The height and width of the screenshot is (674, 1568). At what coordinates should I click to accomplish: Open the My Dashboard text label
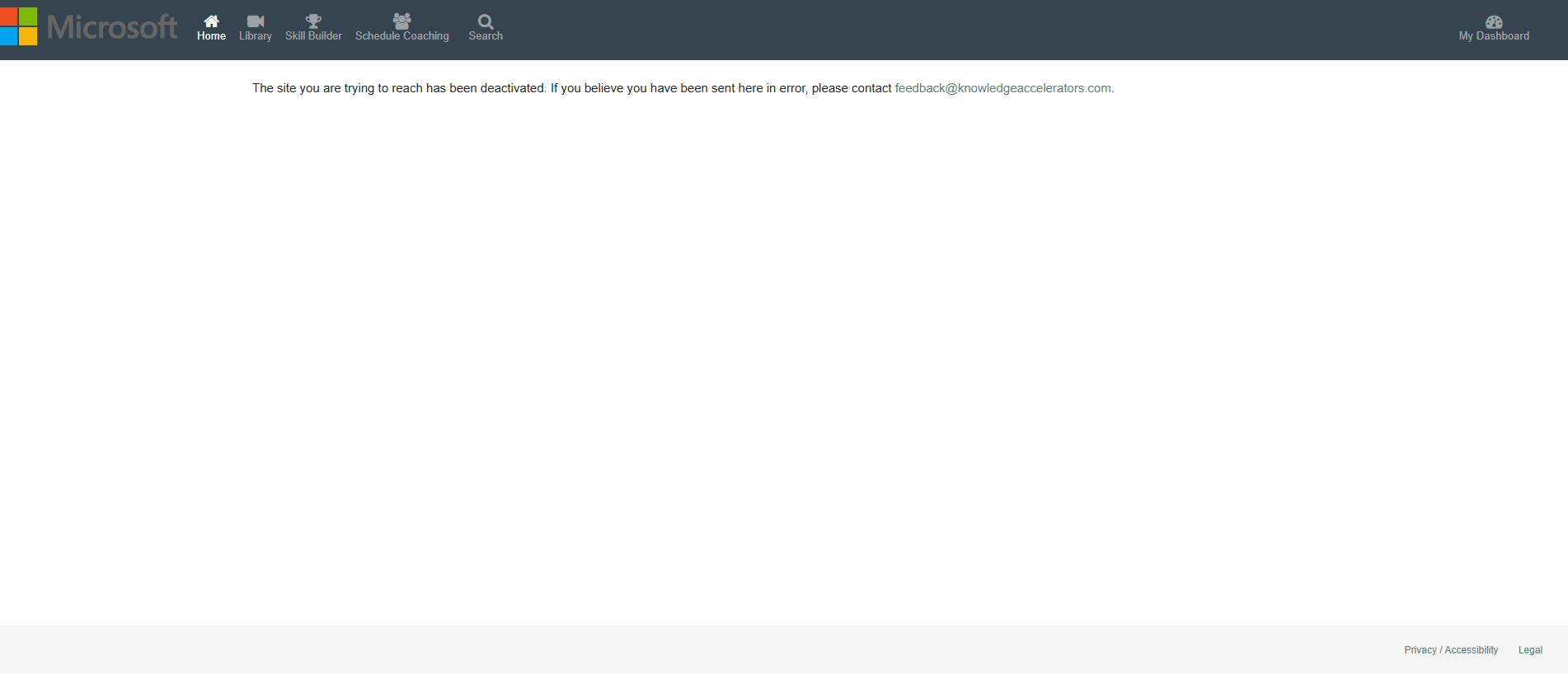[1494, 36]
